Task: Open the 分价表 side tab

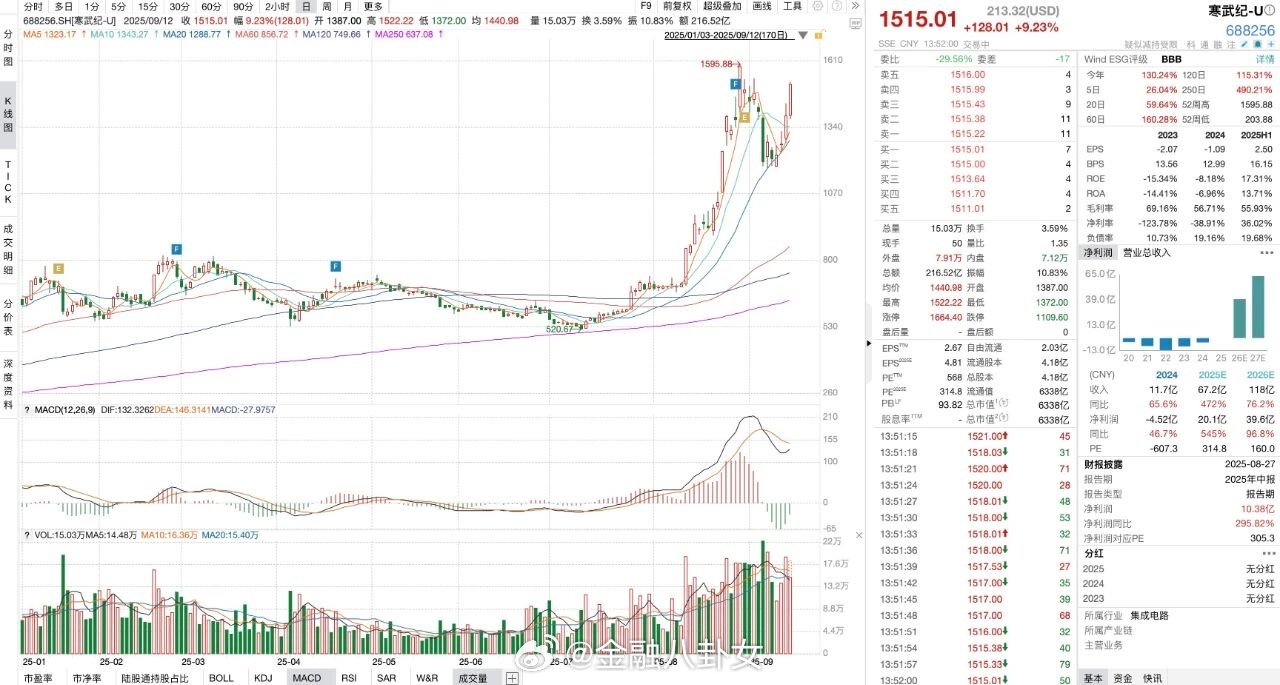Action: coord(8,316)
